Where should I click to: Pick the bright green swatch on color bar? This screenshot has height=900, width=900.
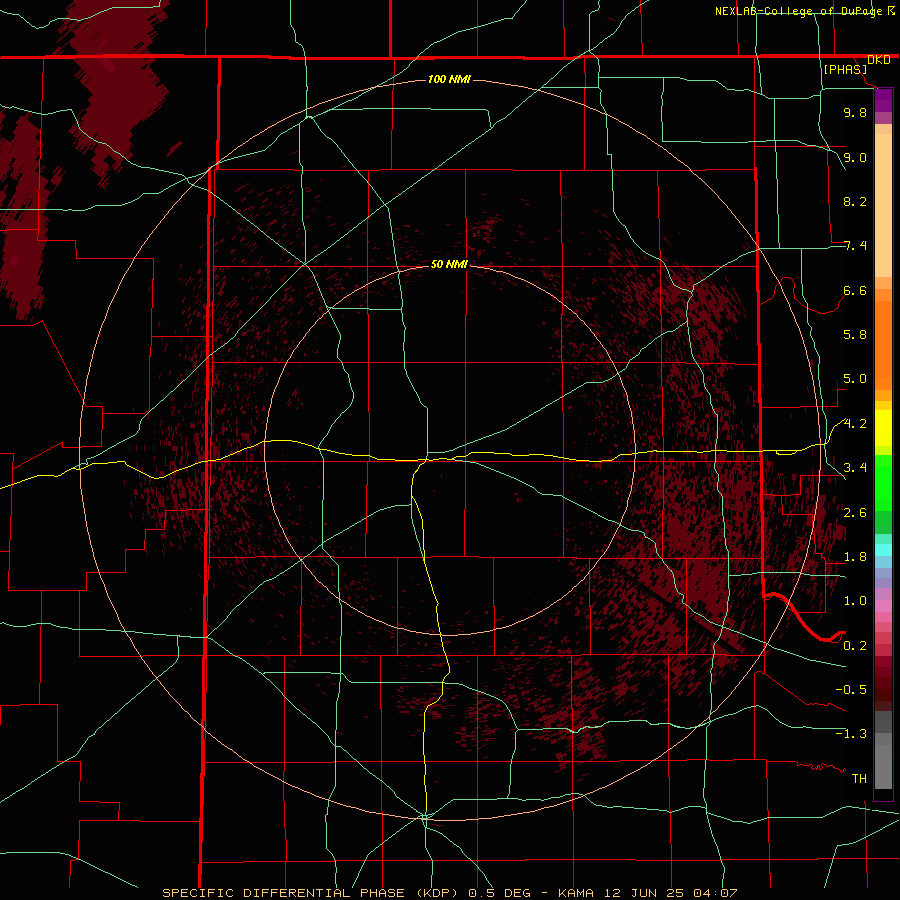[x=883, y=483]
